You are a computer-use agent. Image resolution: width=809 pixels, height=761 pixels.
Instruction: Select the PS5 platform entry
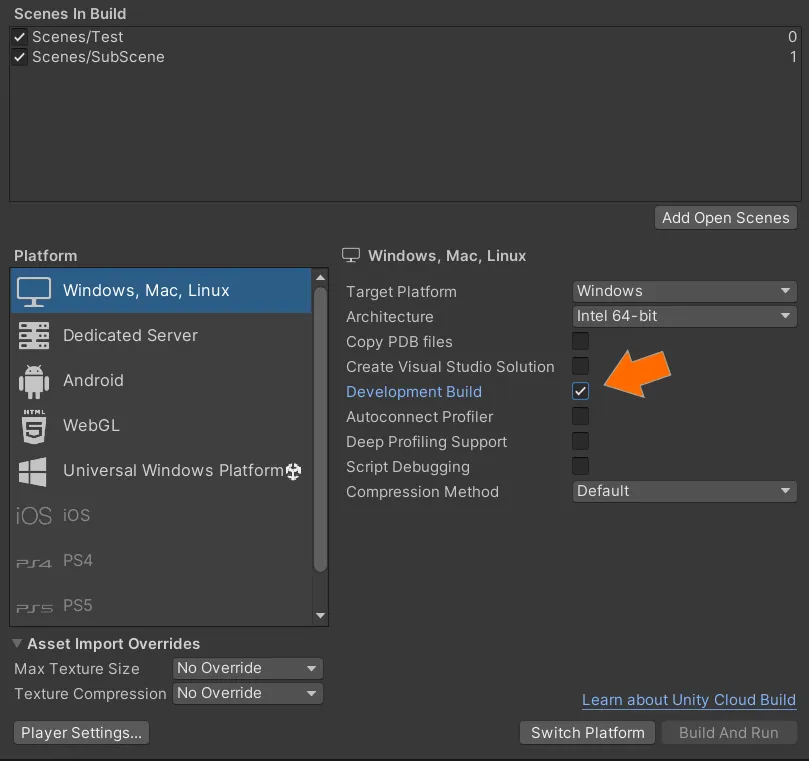(161, 605)
